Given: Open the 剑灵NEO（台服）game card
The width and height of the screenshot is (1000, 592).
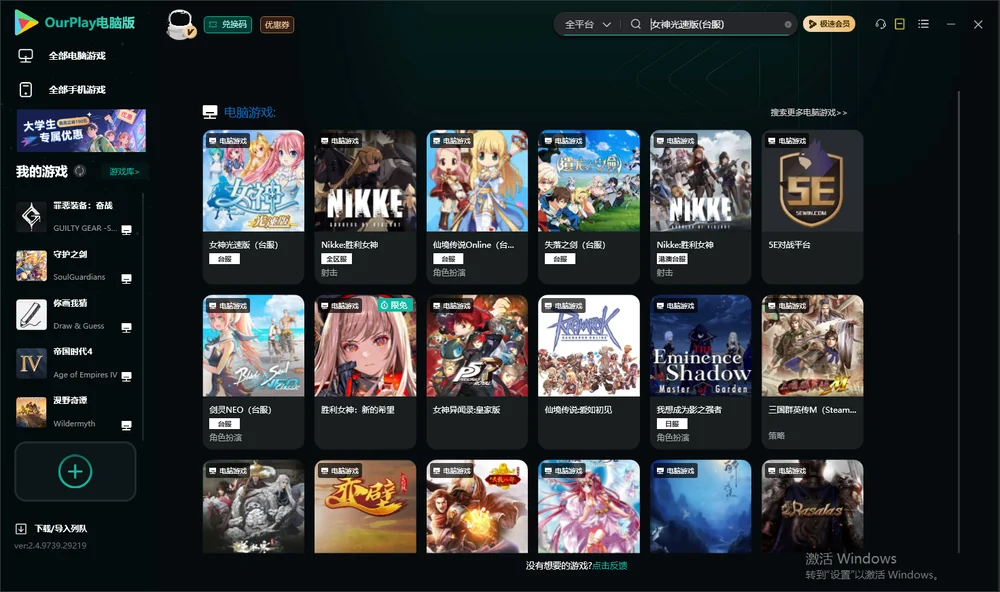Looking at the screenshot, I should (x=253, y=372).
